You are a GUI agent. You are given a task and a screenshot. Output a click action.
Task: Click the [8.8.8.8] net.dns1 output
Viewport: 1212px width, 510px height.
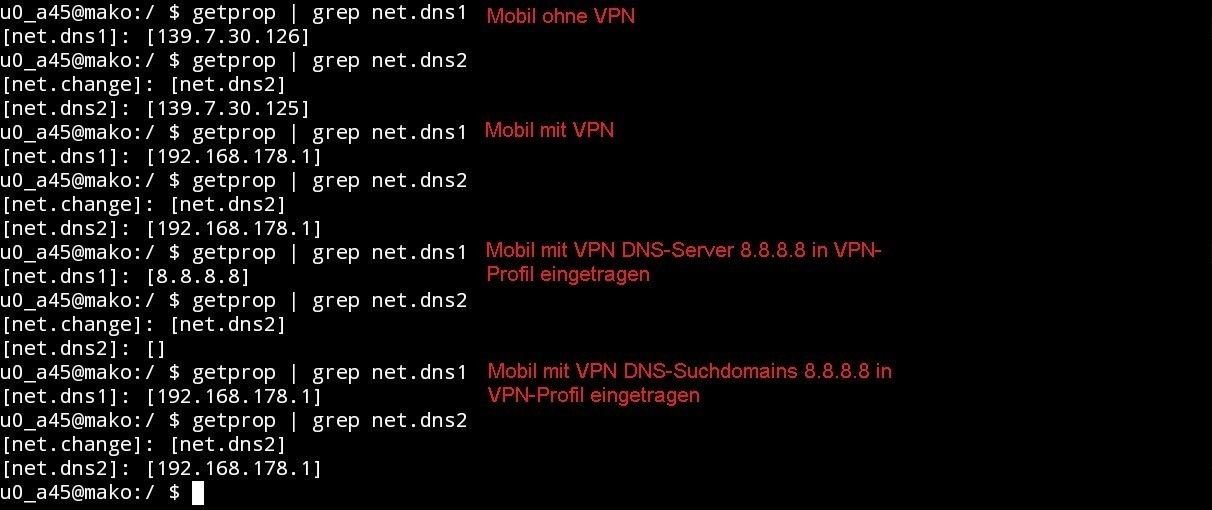[x=198, y=277]
